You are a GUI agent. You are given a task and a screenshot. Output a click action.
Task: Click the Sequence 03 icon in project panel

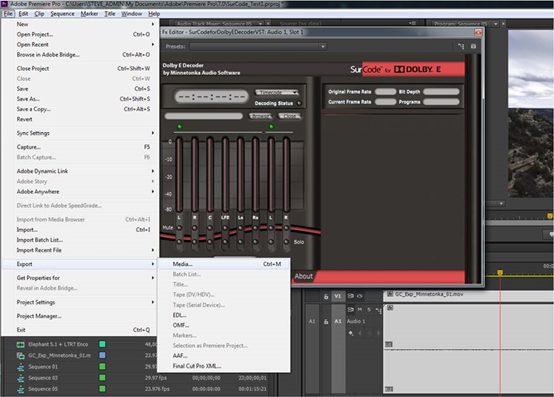(x=20, y=378)
